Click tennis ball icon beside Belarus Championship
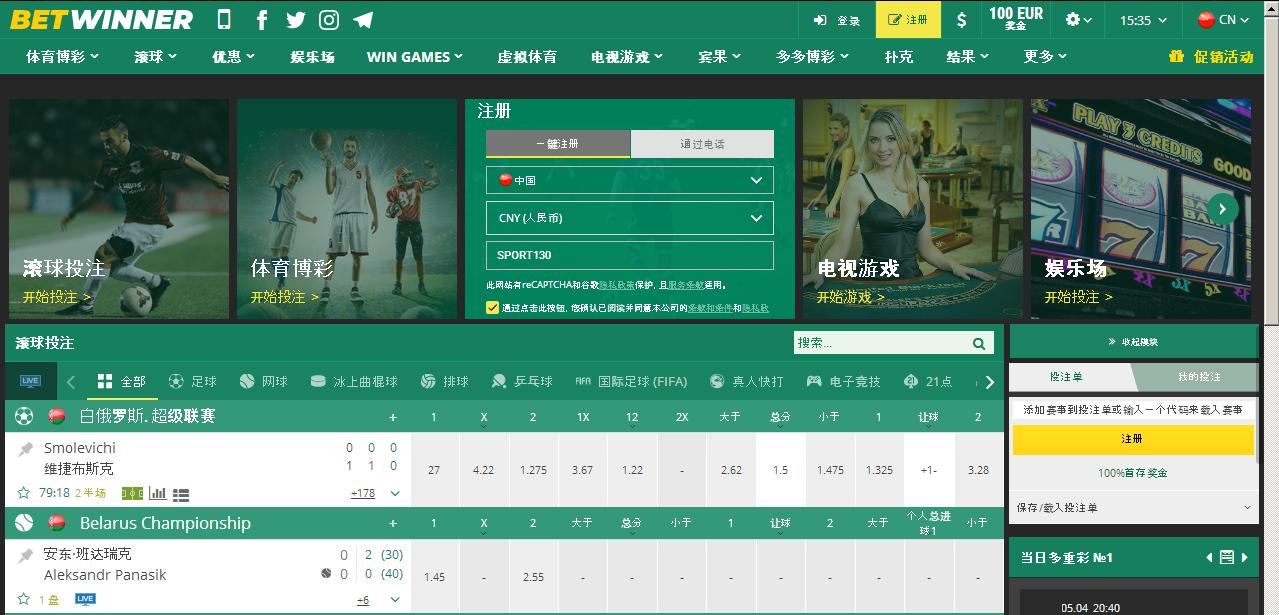The height and width of the screenshot is (615, 1279). point(25,523)
